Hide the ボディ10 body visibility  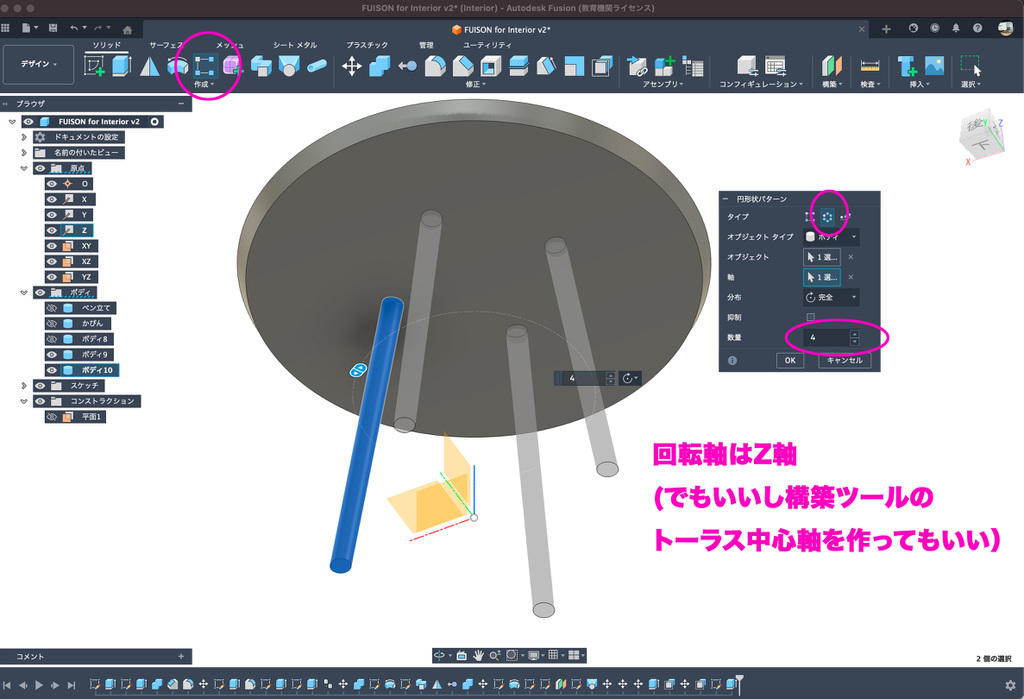[52, 370]
